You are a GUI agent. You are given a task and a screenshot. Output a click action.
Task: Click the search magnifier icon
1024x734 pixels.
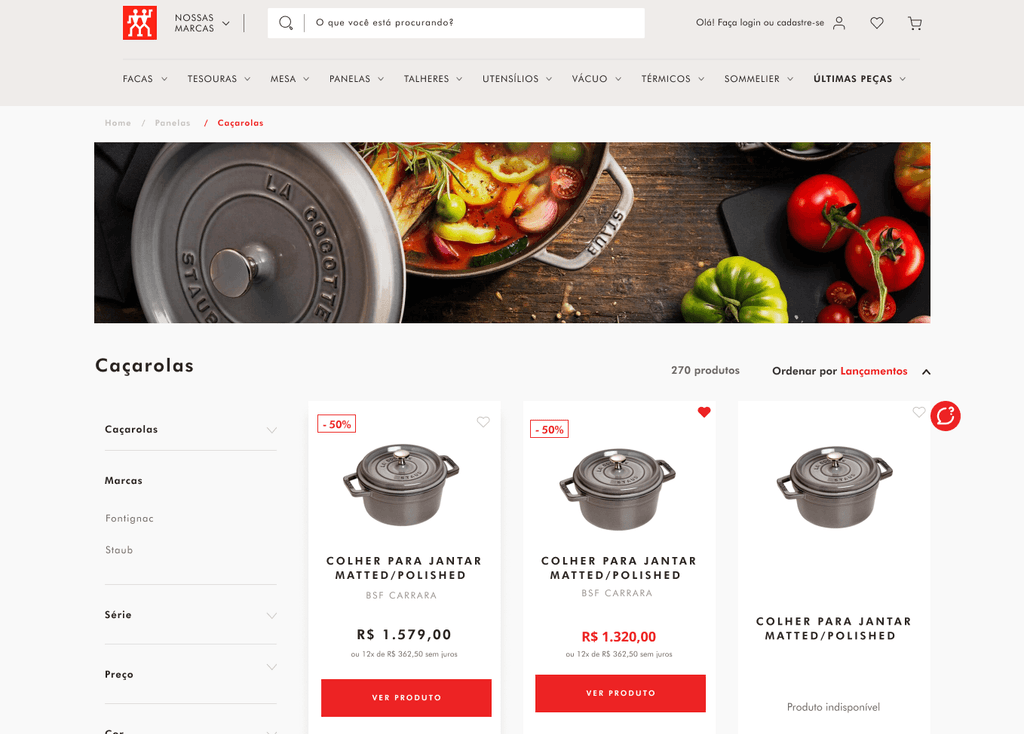[x=285, y=23]
